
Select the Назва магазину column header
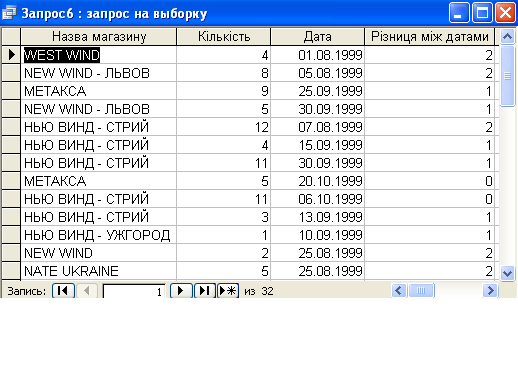pyautogui.click(x=99, y=37)
